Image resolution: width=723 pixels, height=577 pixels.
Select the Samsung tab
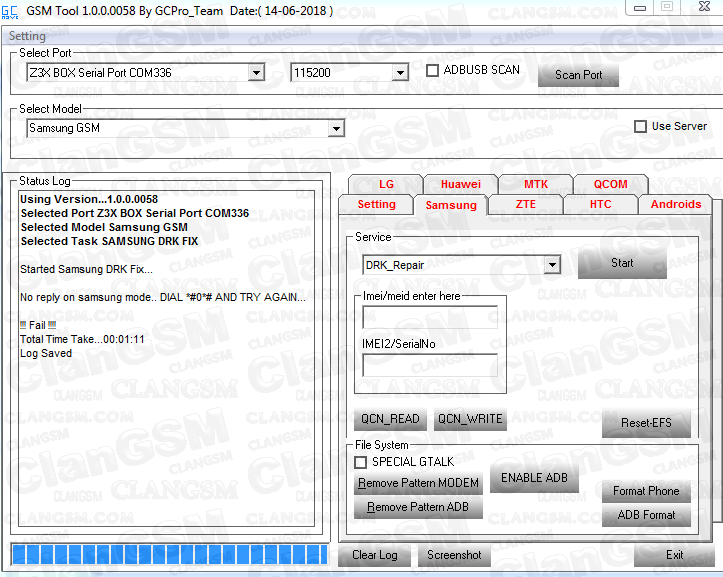tap(451, 205)
